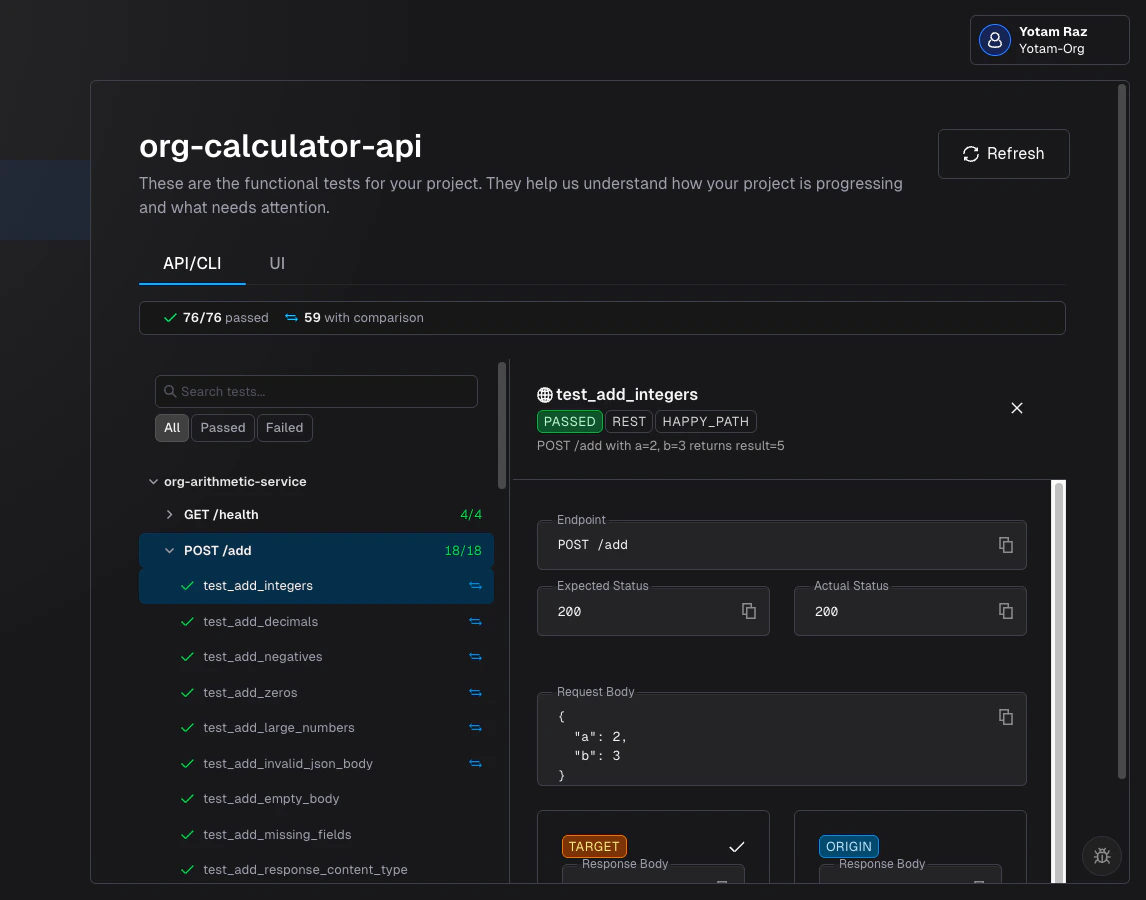Select the Failed test filter
The image size is (1146, 900).
coord(284,428)
